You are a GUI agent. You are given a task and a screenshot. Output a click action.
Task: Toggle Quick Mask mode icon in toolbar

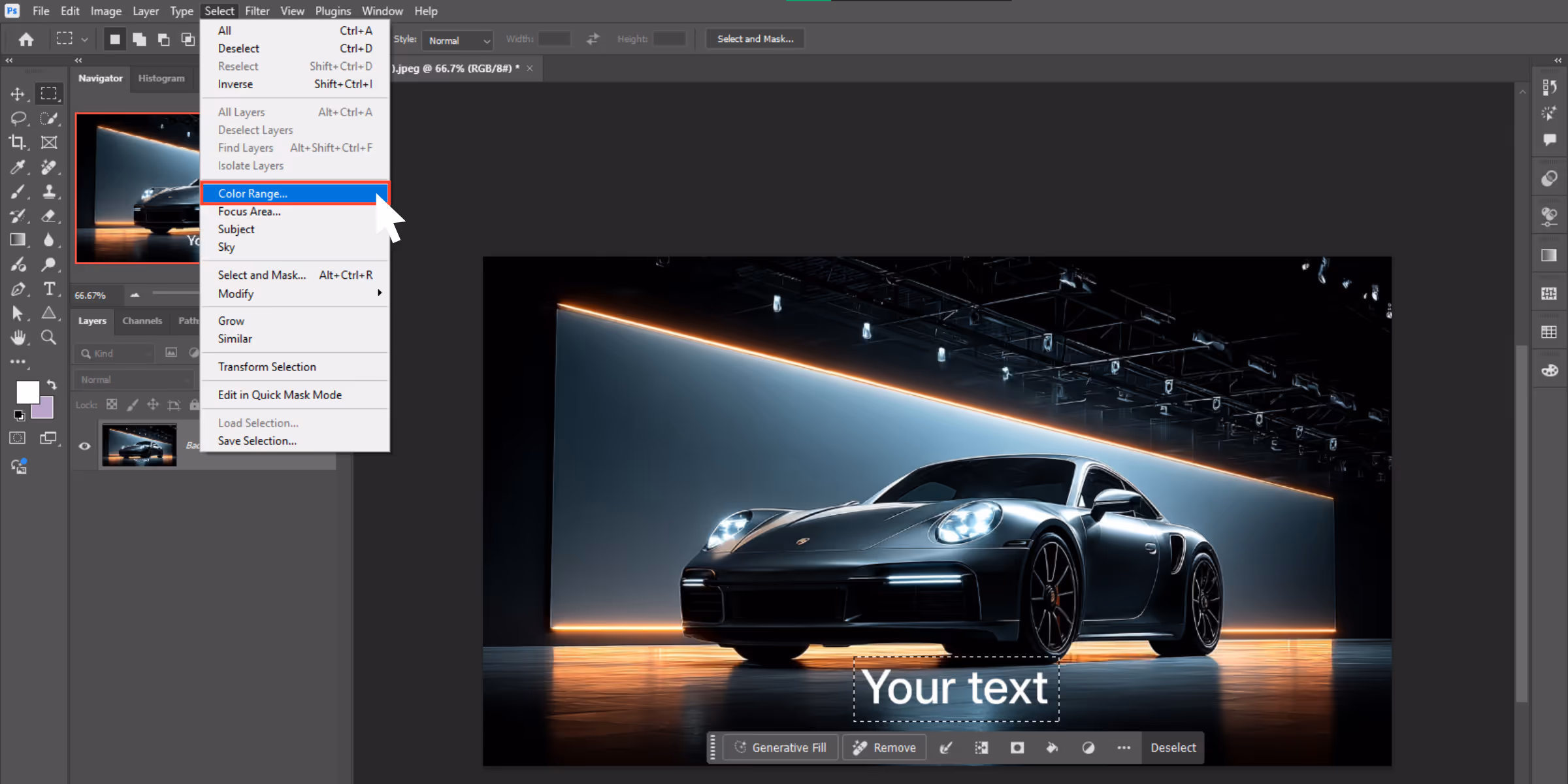pyautogui.click(x=18, y=438)
